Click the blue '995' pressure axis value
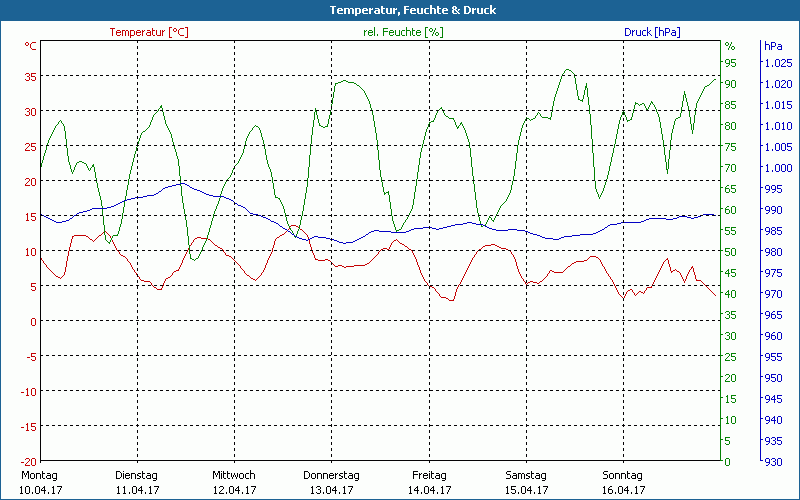 773,189
